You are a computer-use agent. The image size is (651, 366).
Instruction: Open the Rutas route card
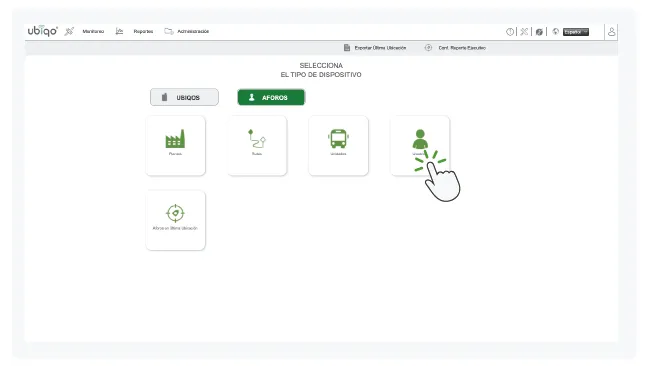[257, 146]
